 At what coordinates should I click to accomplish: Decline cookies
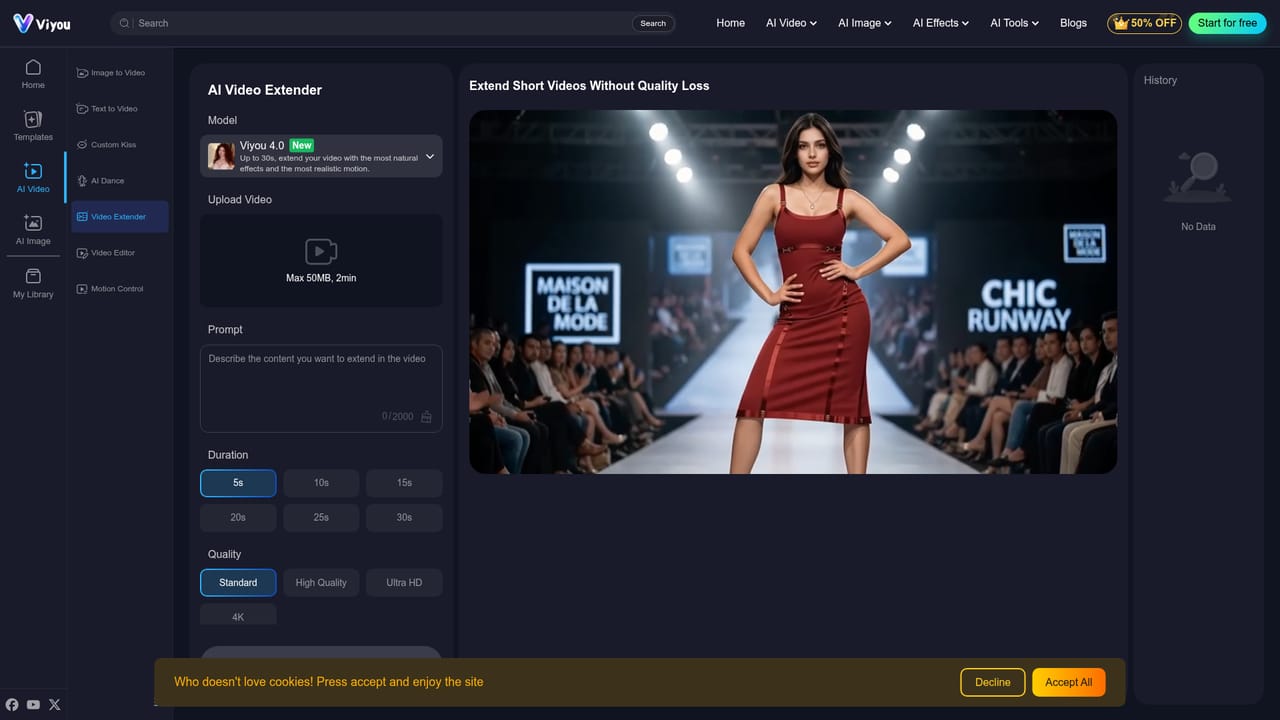click(x=992, y=682)
